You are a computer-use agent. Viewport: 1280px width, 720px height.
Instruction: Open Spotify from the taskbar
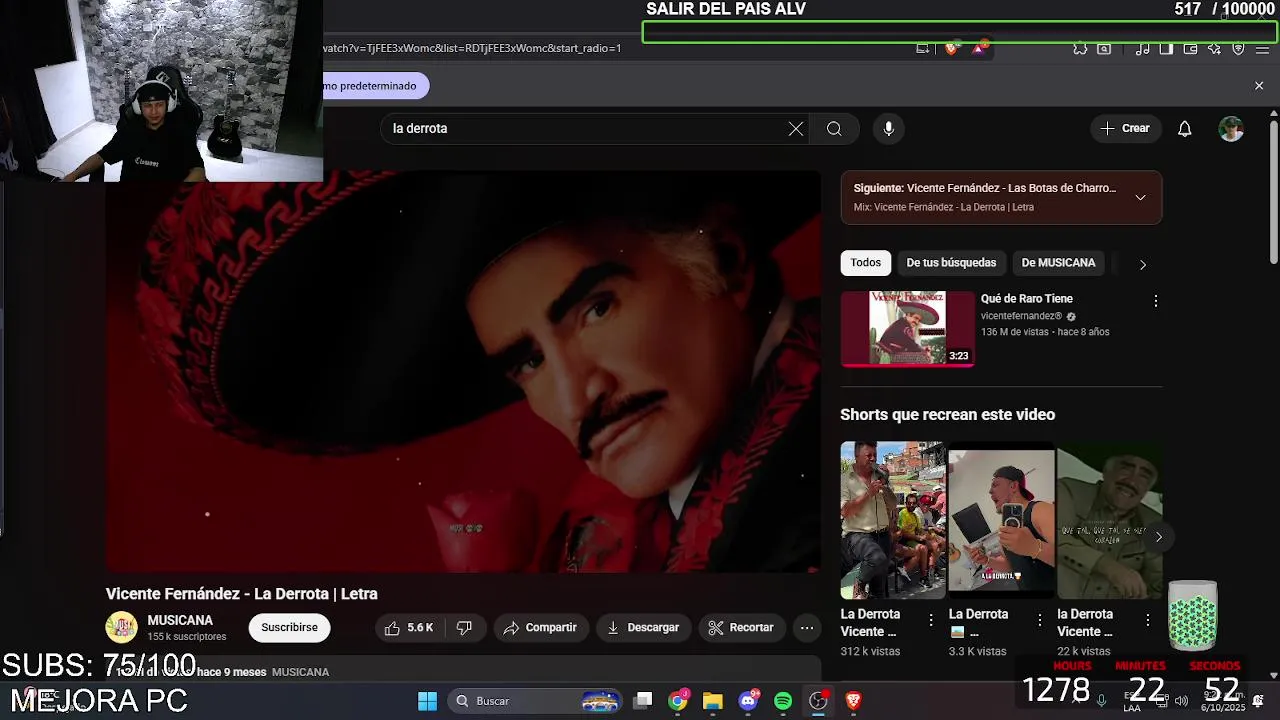(783, 701)
